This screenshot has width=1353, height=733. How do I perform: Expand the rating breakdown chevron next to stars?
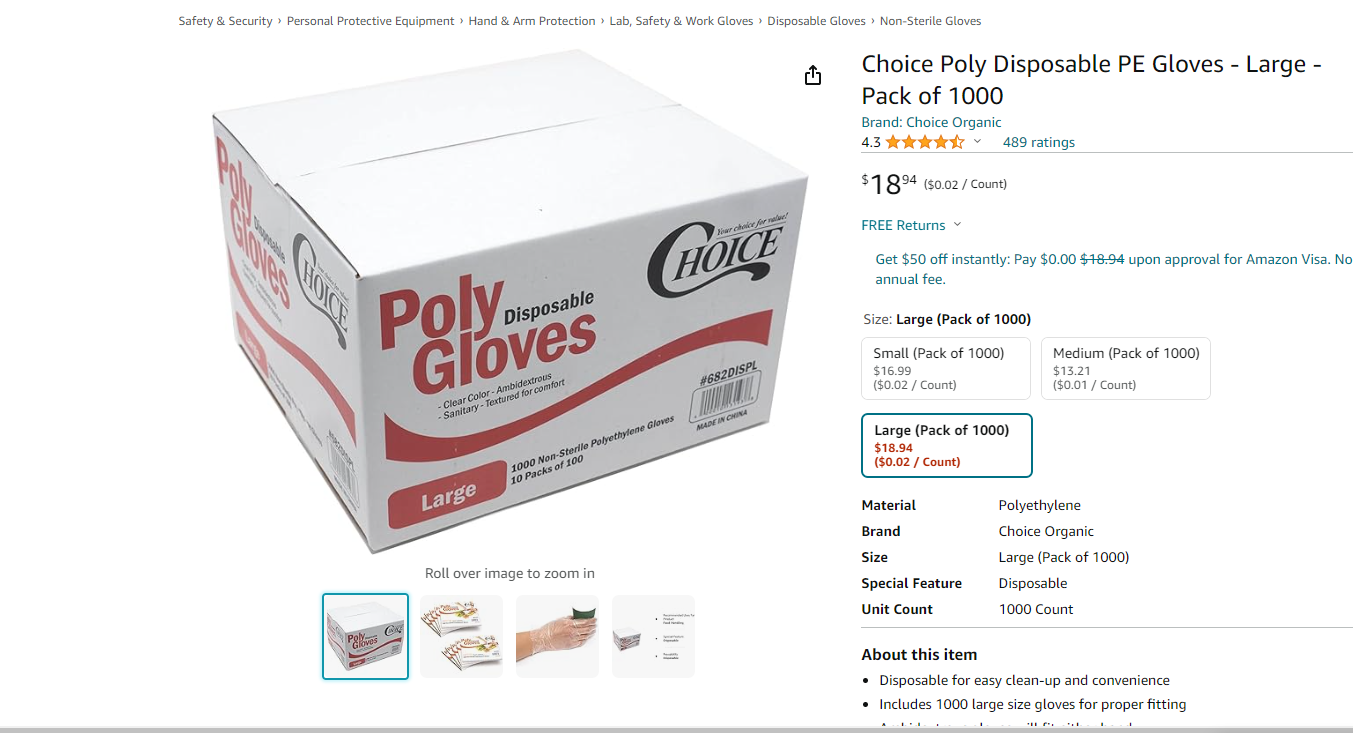977,142
